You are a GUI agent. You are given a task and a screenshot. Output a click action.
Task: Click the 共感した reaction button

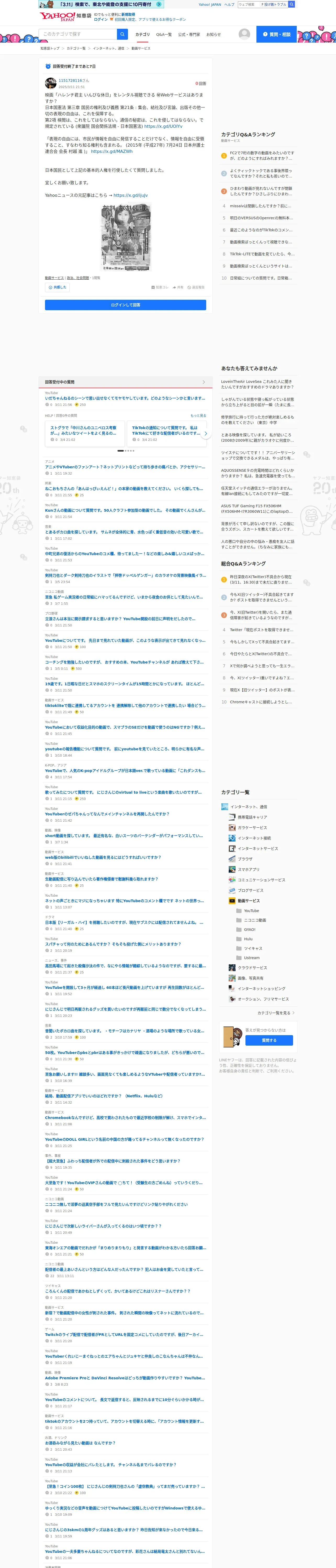tap(57, 287)
